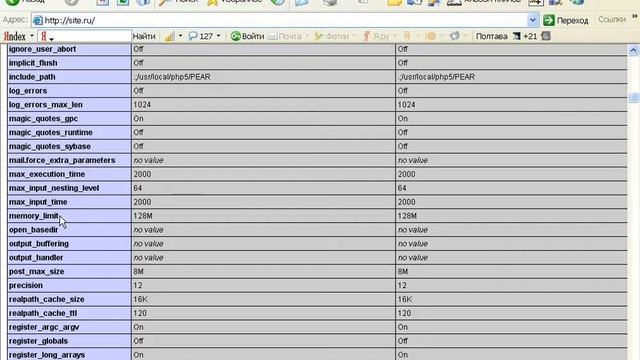This screenshot has height=360, width=640.
Task: Click the mail.force_extra_parameters directive cell
Action: click(69, 160)
